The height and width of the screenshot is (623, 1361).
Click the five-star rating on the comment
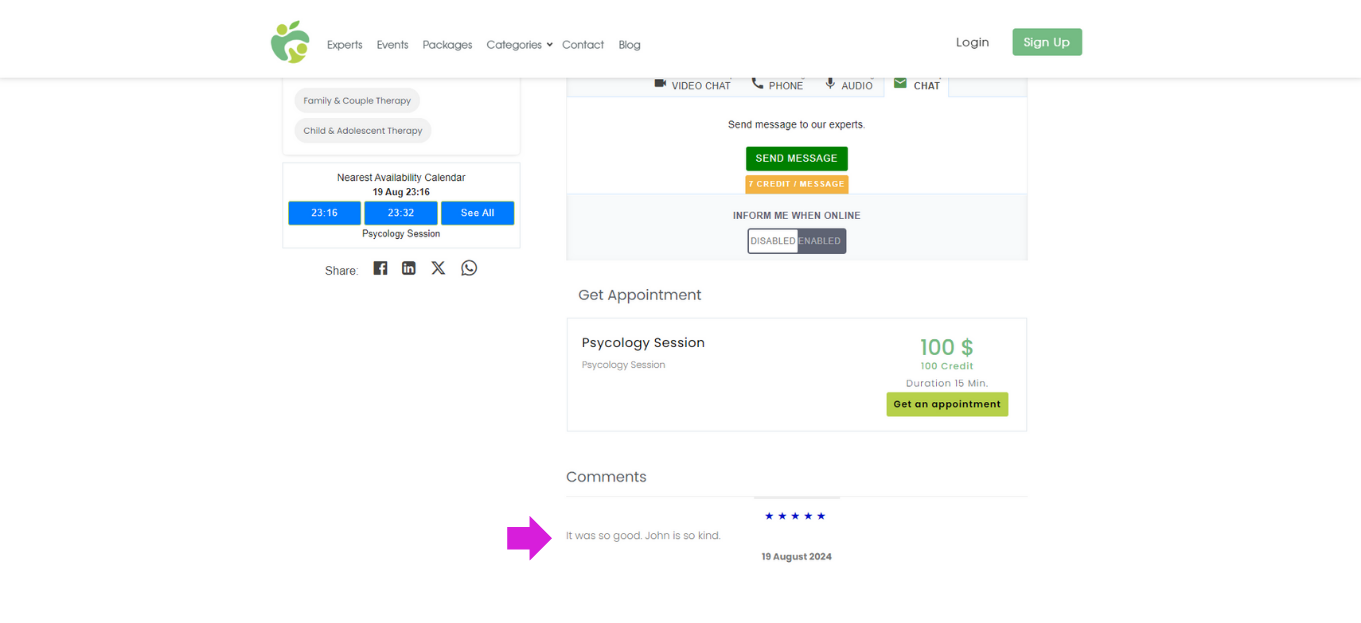click(795, 516)
